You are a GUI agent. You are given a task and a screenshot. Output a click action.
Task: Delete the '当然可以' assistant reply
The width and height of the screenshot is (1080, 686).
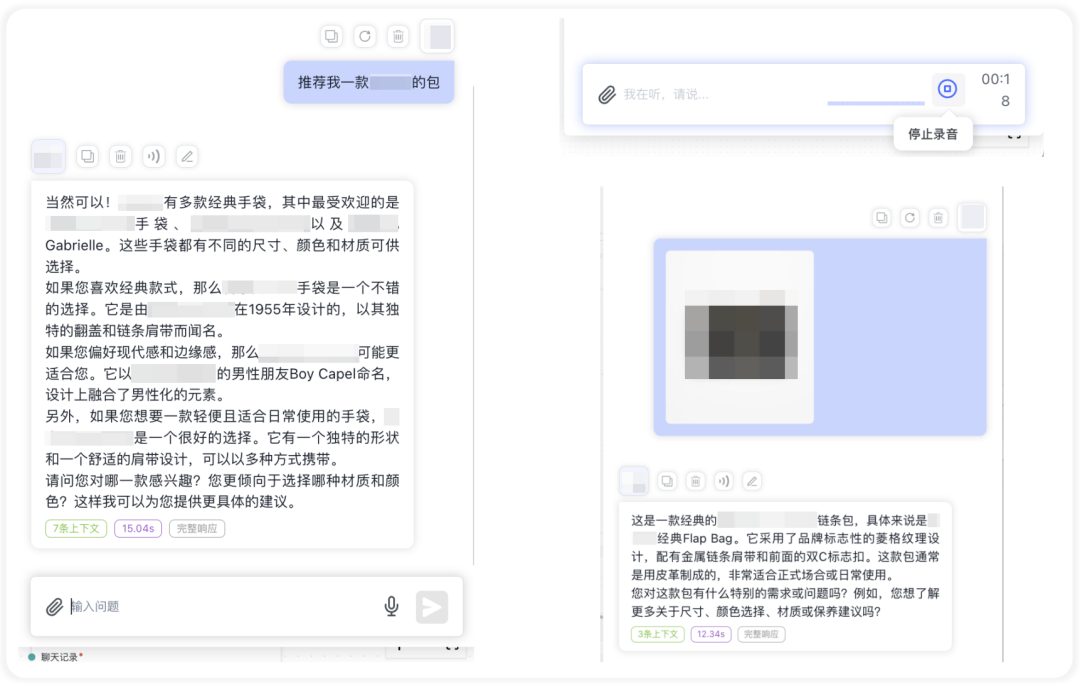[121, 156]
